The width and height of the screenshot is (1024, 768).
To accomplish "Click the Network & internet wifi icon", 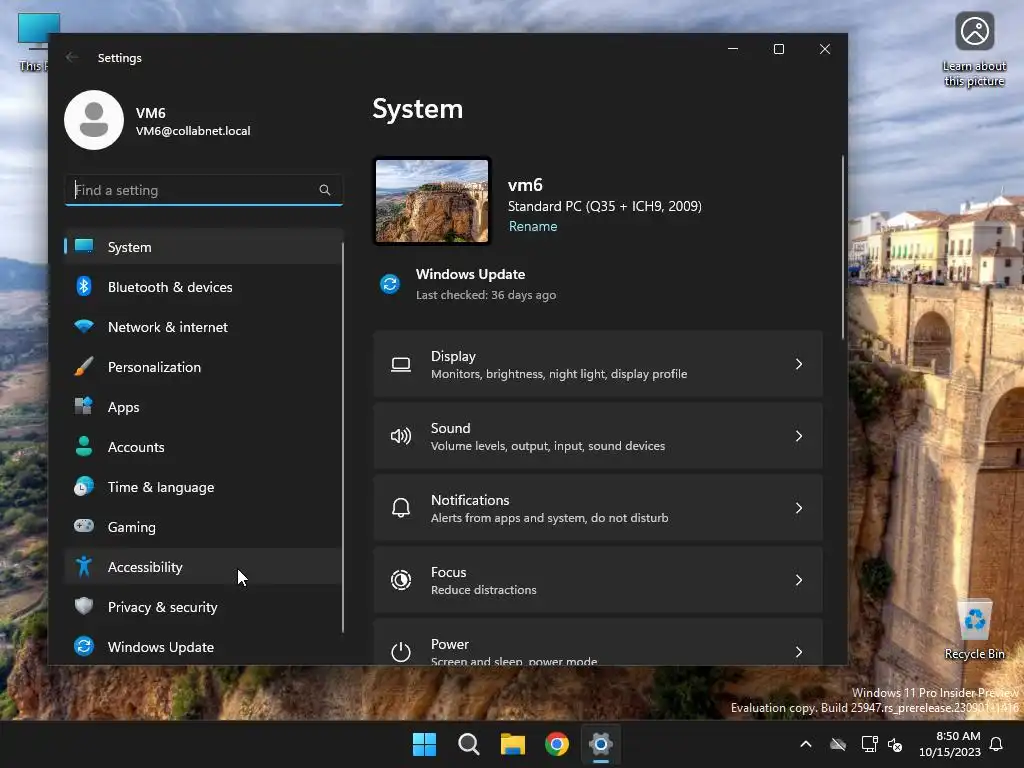I will [84, 326].
